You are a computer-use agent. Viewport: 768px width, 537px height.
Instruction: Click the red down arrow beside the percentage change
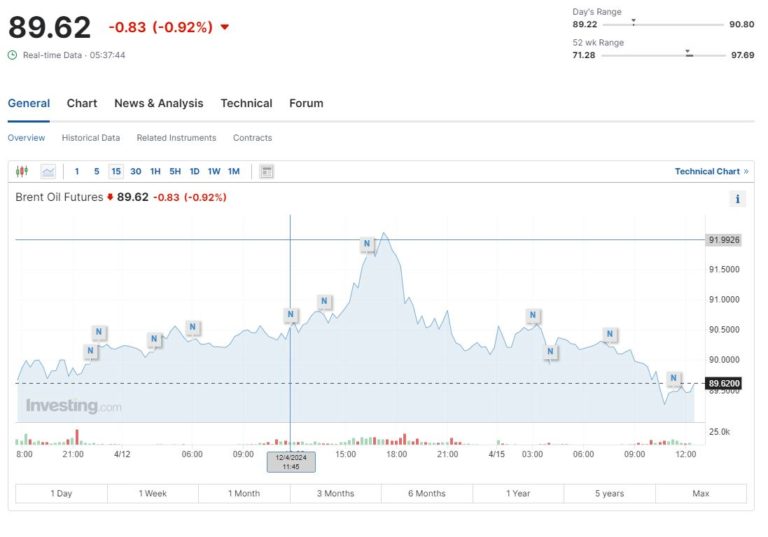pyautogui.click(x=224, y=27)
